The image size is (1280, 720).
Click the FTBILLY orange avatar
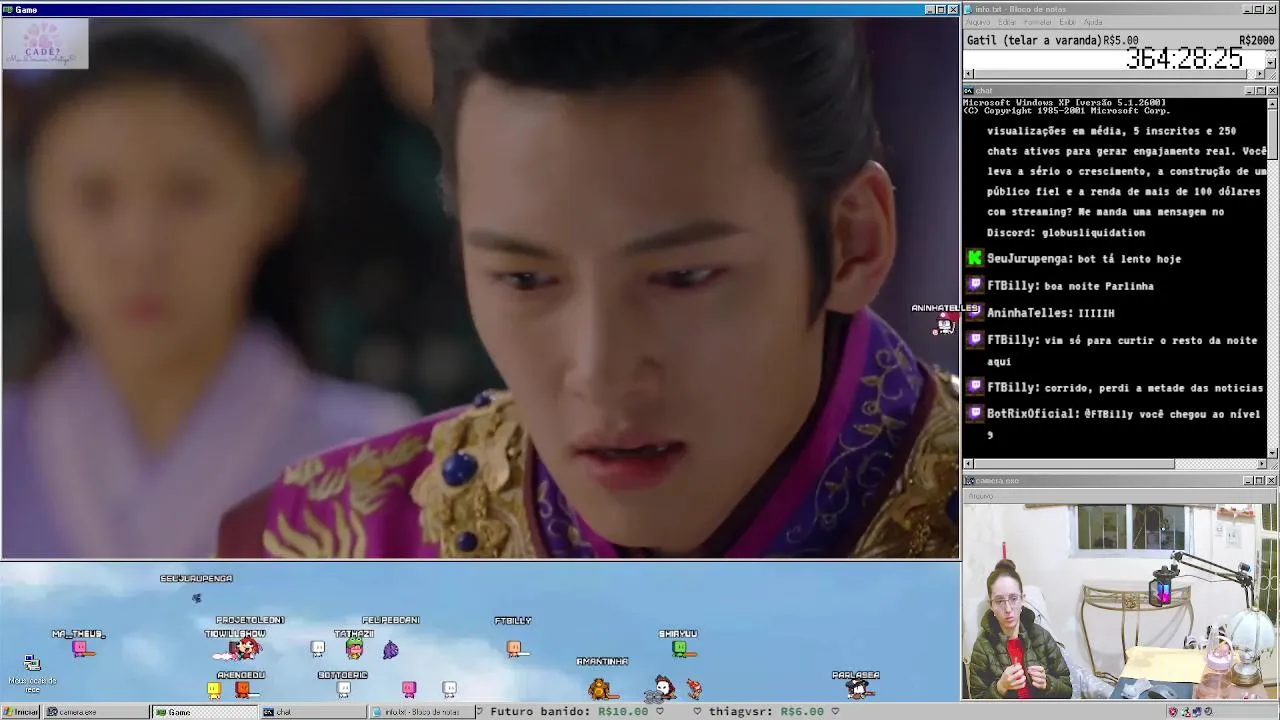click(x=514, y=648)
